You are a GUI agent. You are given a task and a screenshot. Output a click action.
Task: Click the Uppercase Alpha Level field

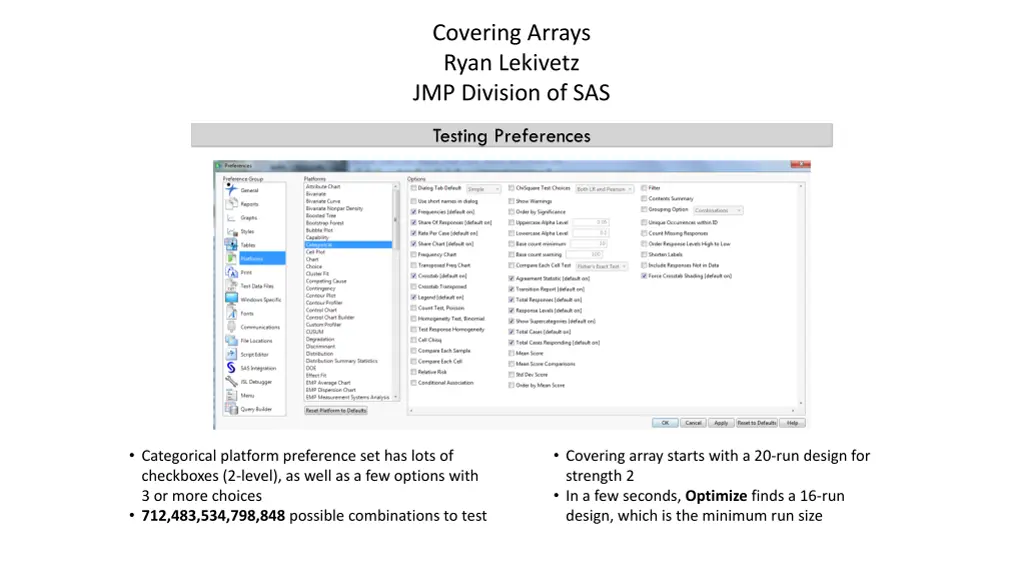point(590,223)
